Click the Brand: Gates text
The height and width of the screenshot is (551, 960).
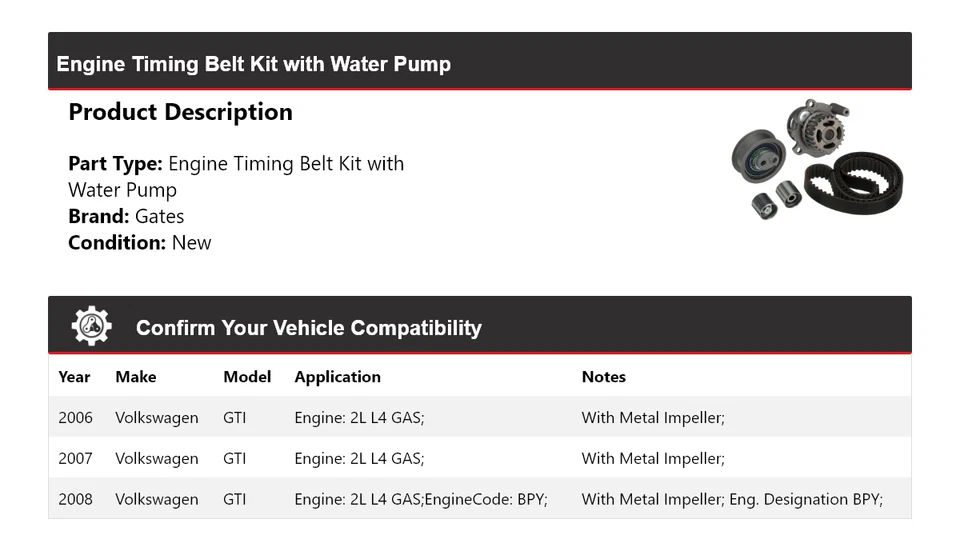(126, 216)
